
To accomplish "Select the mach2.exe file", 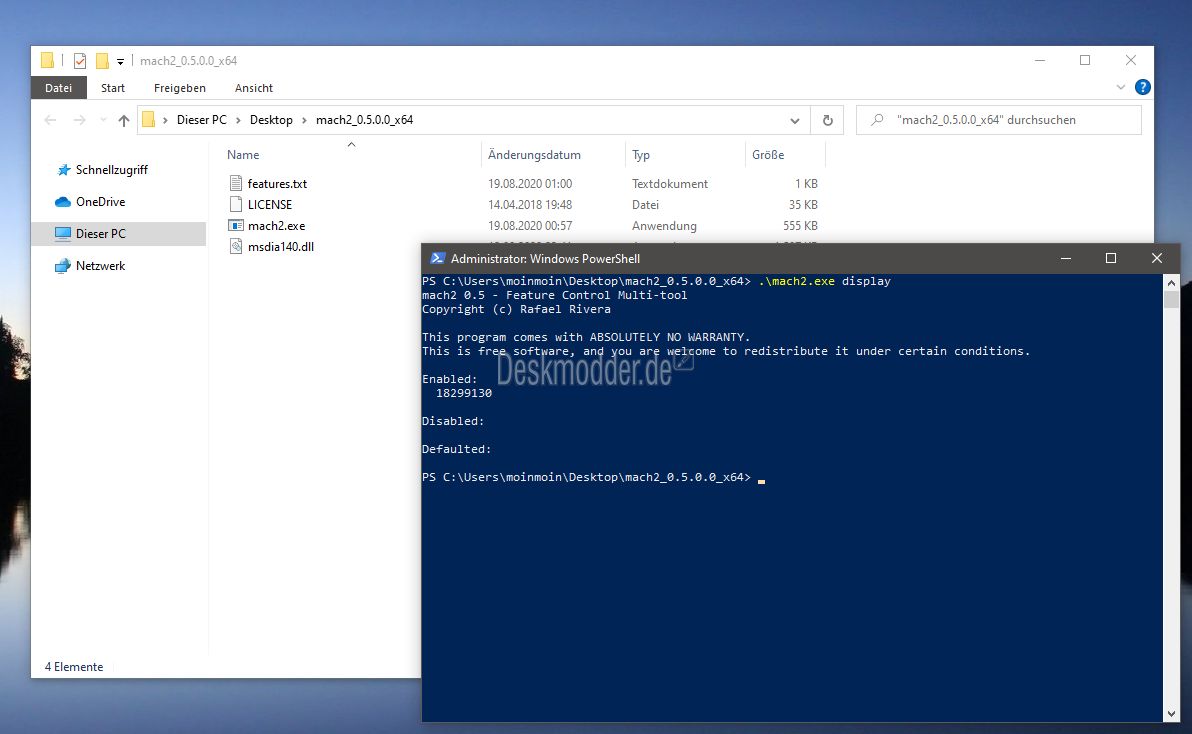I will point(276,226).
